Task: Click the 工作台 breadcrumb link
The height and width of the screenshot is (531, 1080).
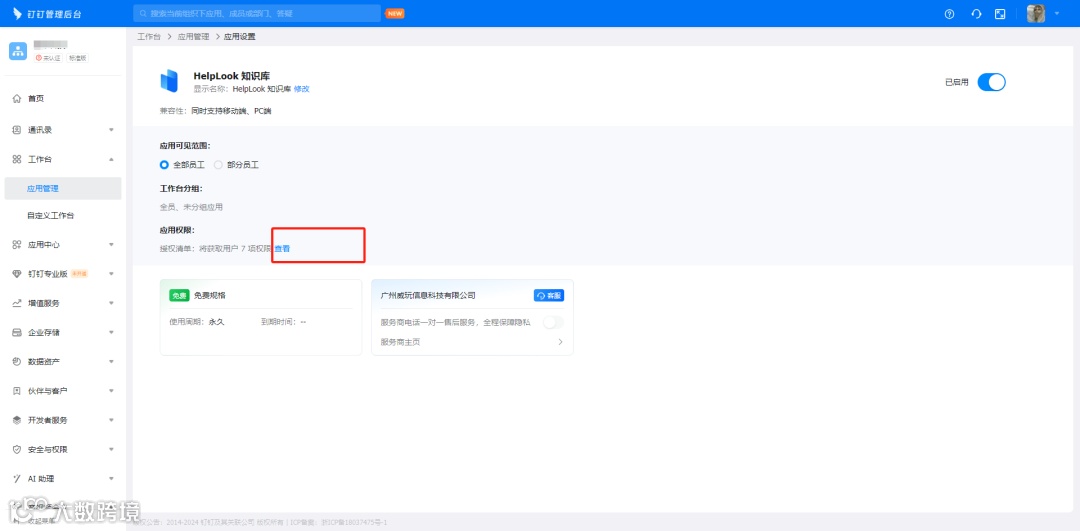Action: click(149, 37)
